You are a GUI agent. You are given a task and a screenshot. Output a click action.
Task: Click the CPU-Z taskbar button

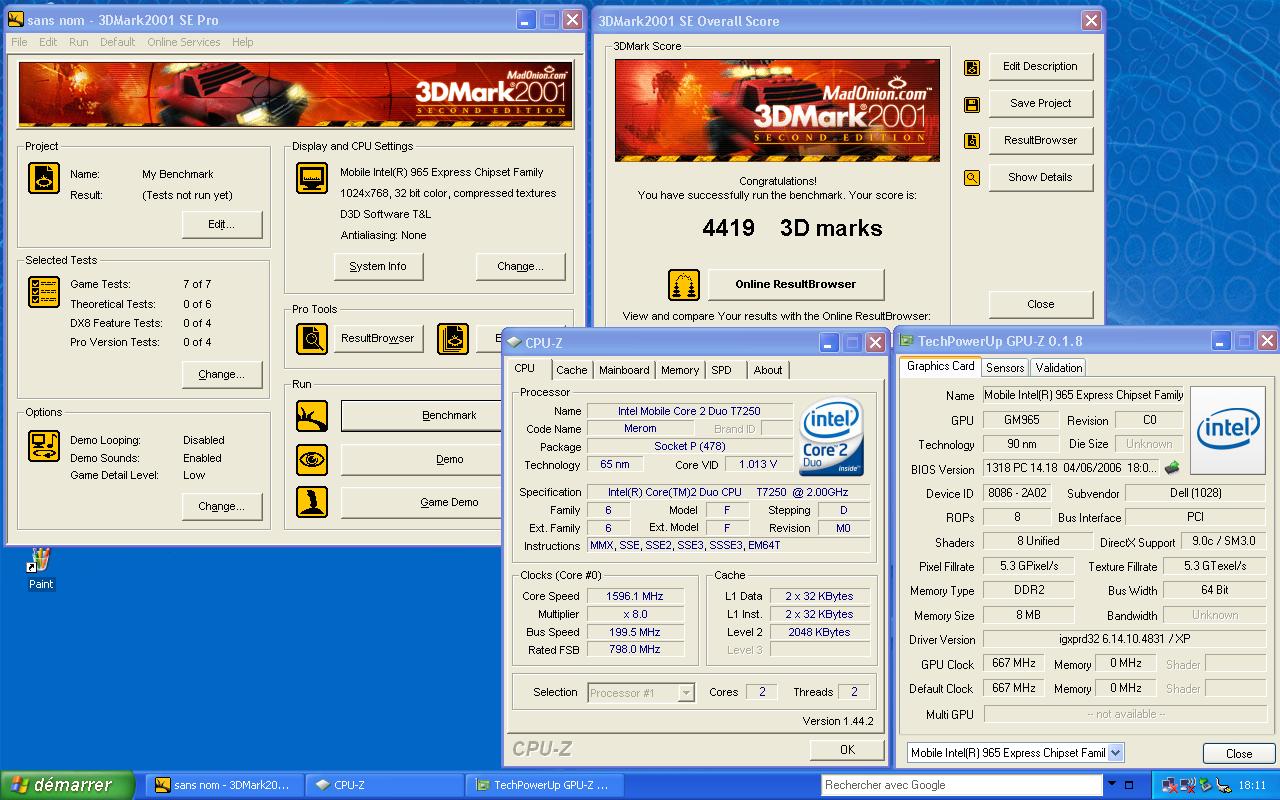(385, 785)
